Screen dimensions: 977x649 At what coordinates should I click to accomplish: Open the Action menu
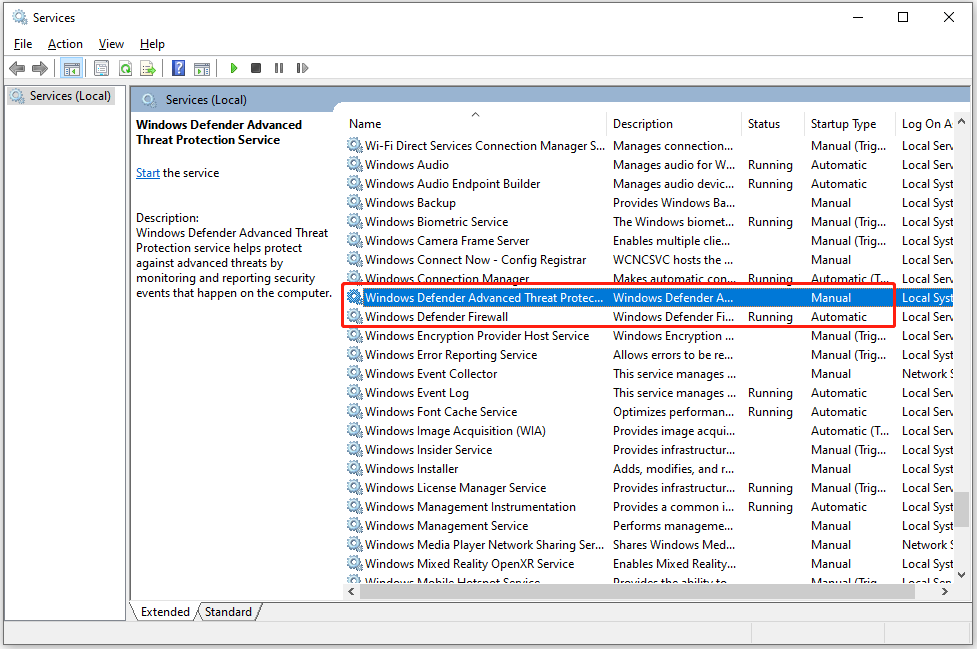click(65, 43)
